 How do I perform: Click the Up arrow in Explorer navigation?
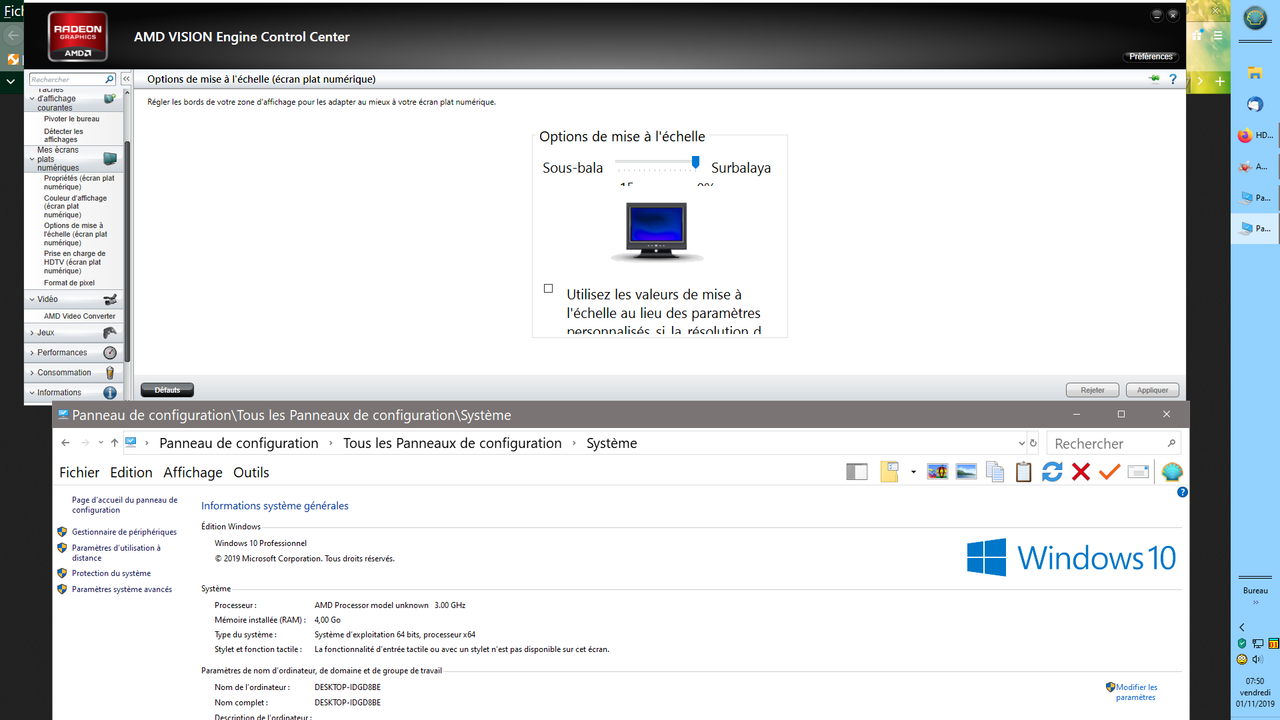tap(115, 443)
